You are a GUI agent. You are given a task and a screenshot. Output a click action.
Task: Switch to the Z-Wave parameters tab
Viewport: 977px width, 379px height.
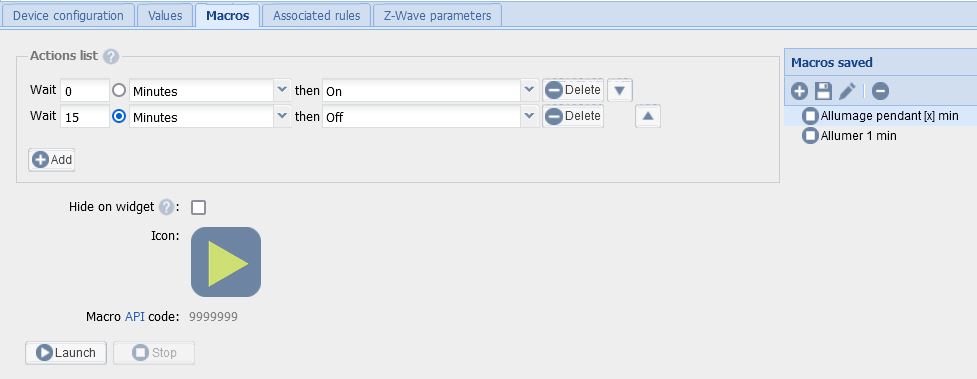tap(437, 16)
